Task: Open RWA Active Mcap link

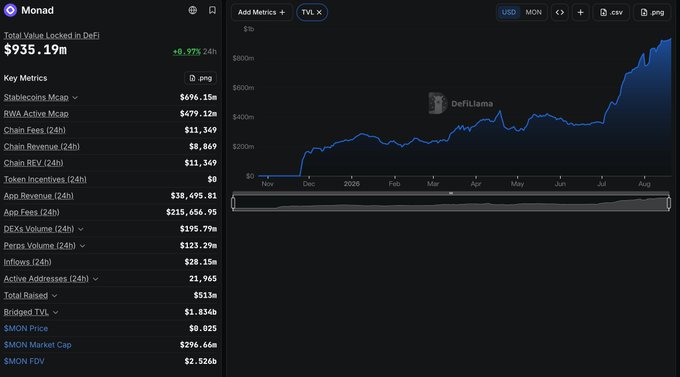Action: [x=36, y=114]
